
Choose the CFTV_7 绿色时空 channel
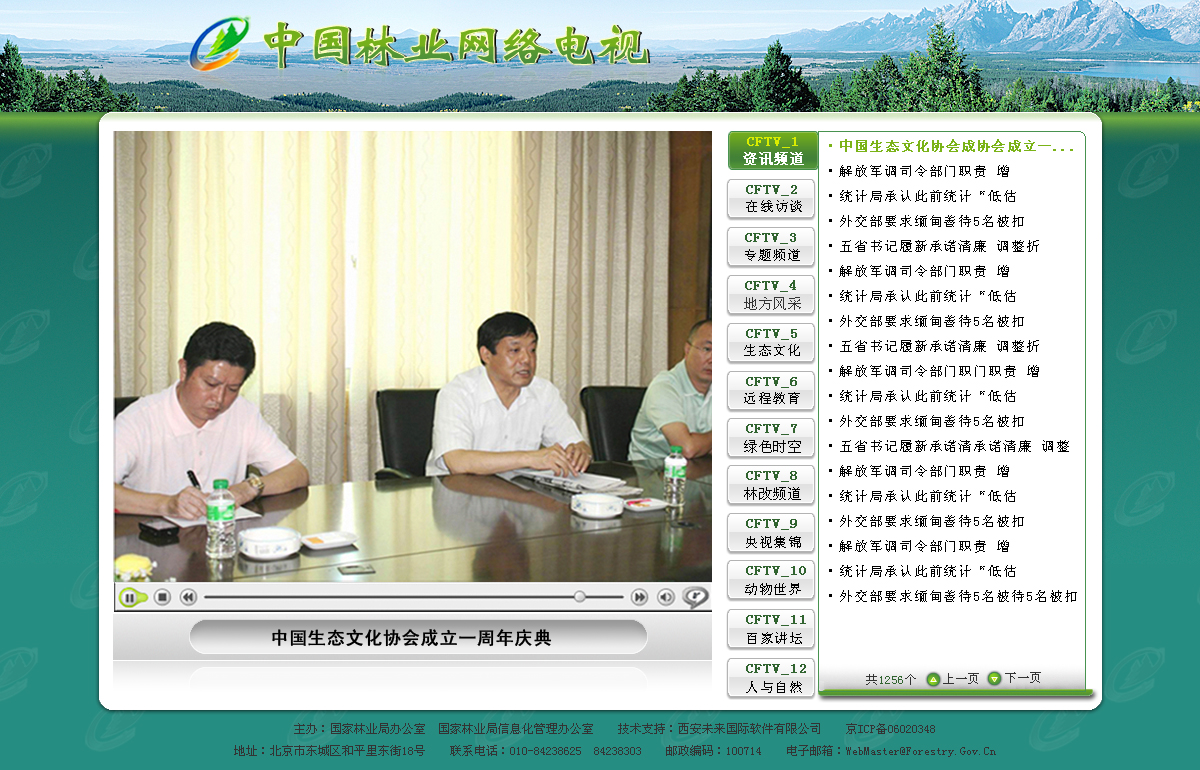coord(771,437)
